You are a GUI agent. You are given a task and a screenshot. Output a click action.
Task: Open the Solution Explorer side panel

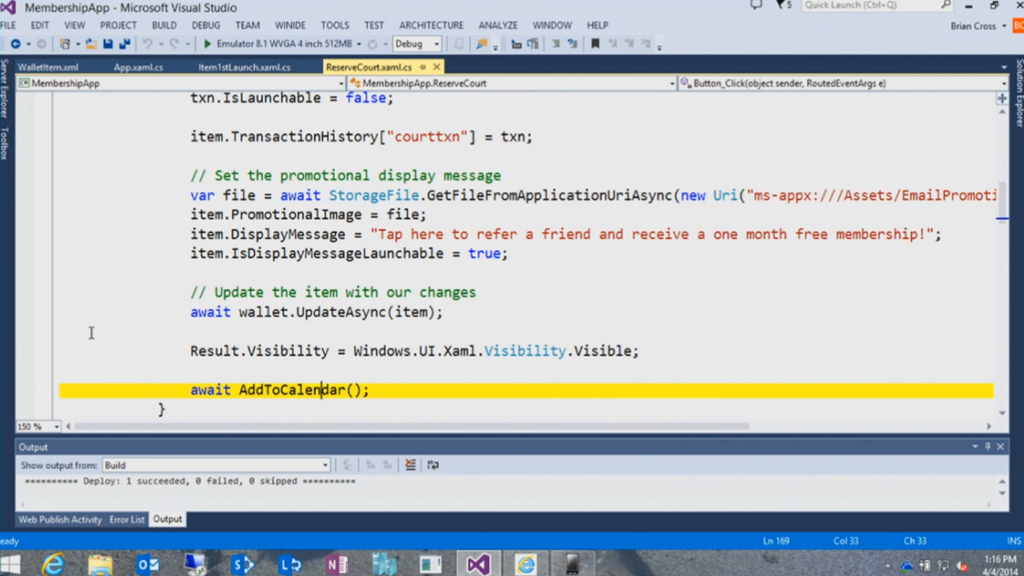click(x=1019, y=92)
